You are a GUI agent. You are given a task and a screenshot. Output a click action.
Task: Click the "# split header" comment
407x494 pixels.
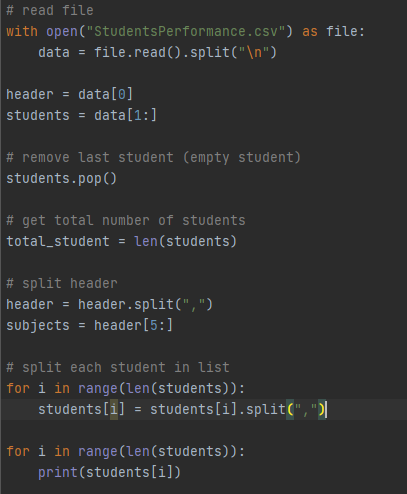point(62,284)
